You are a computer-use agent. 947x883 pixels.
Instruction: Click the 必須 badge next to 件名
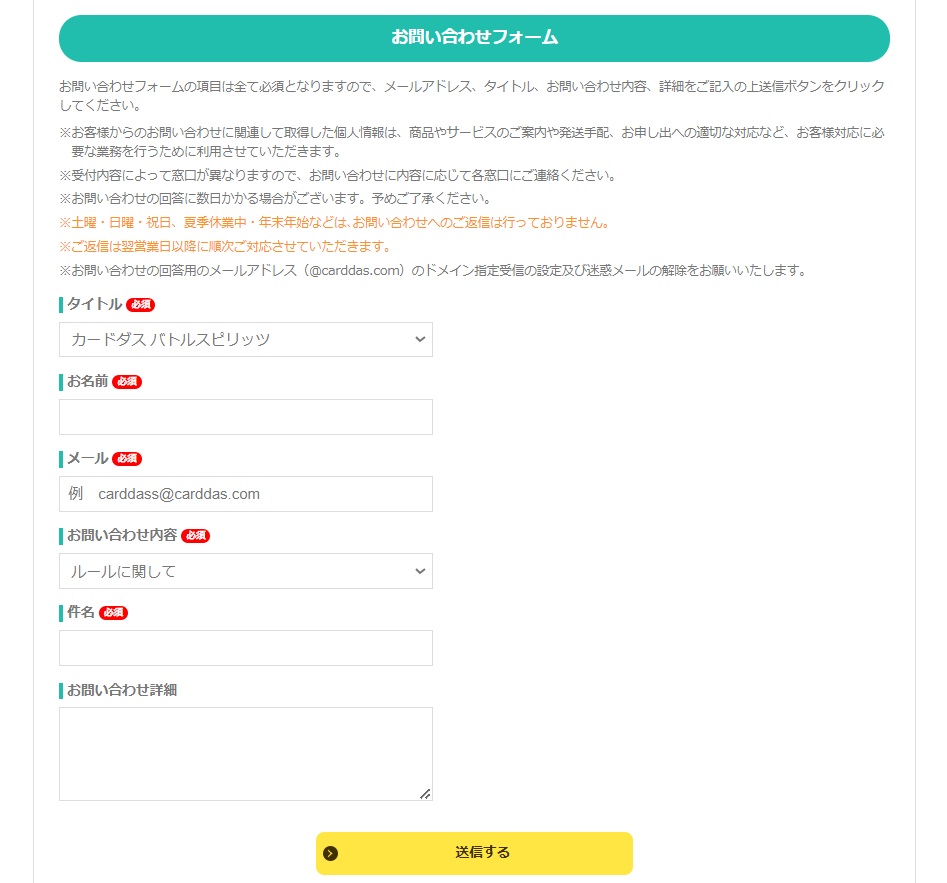coord(114,613)
